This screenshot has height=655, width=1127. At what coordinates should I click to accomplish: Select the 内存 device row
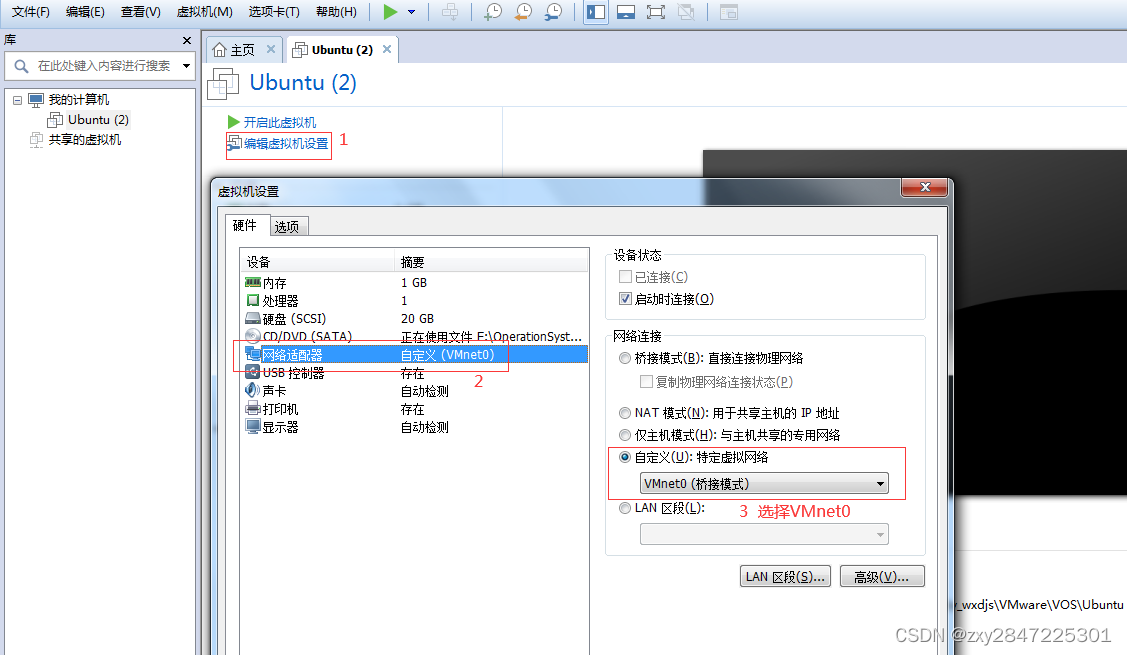pyautogui.click(x=416, y=283)
